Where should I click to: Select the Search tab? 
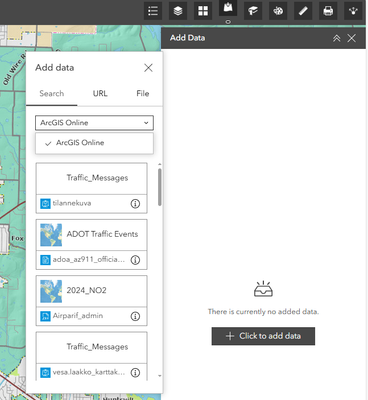coord(52,94)
